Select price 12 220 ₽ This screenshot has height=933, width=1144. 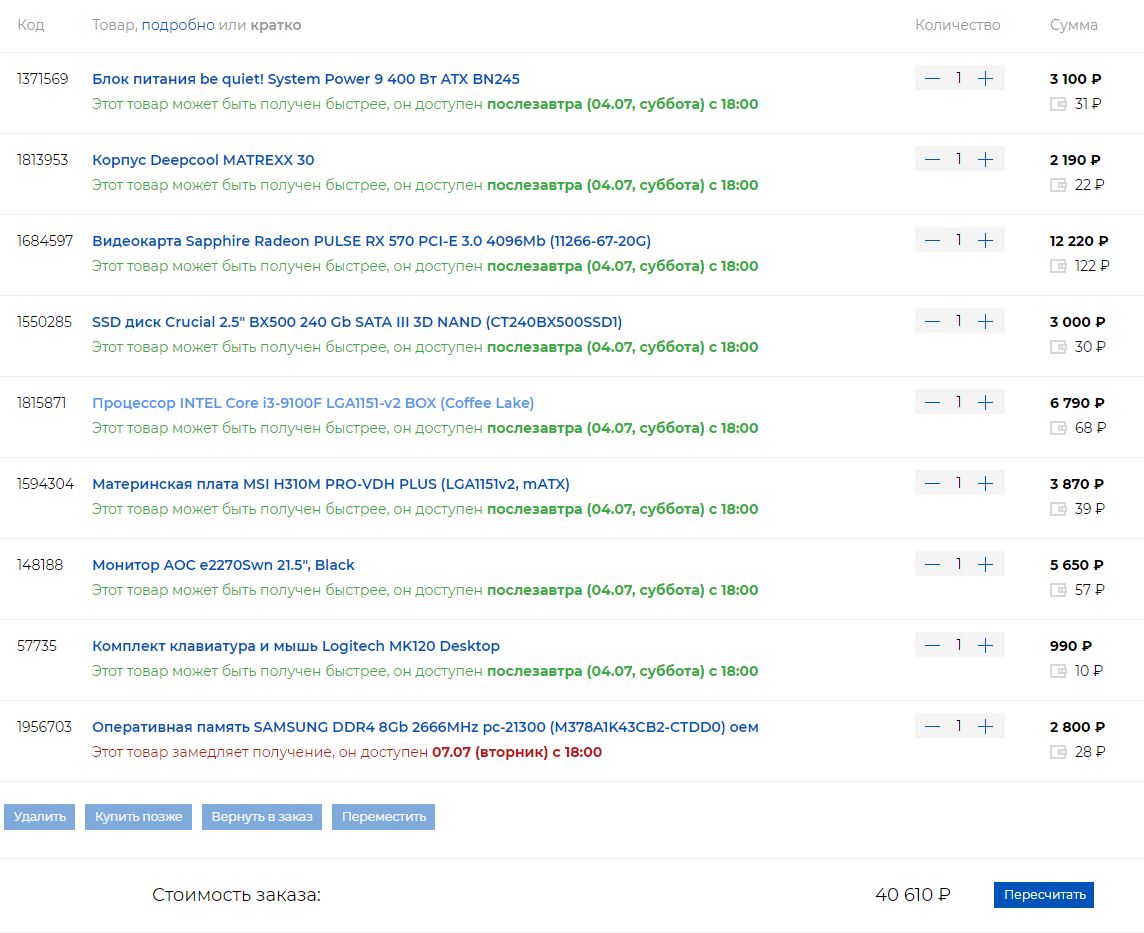pyautogui.click(x=1079, y=241)
